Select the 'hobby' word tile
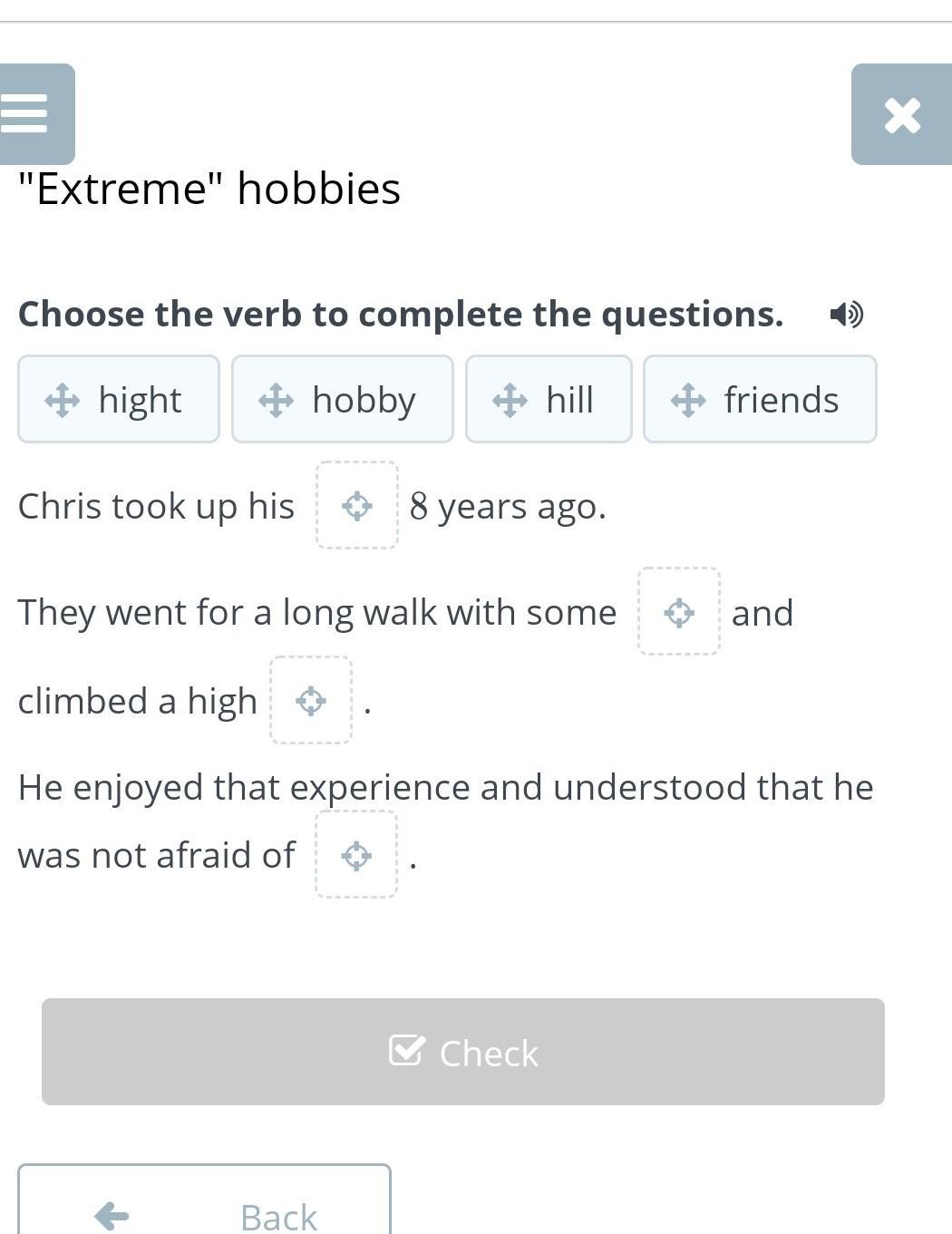The image size is (952, 1234). tap(343, 399)
